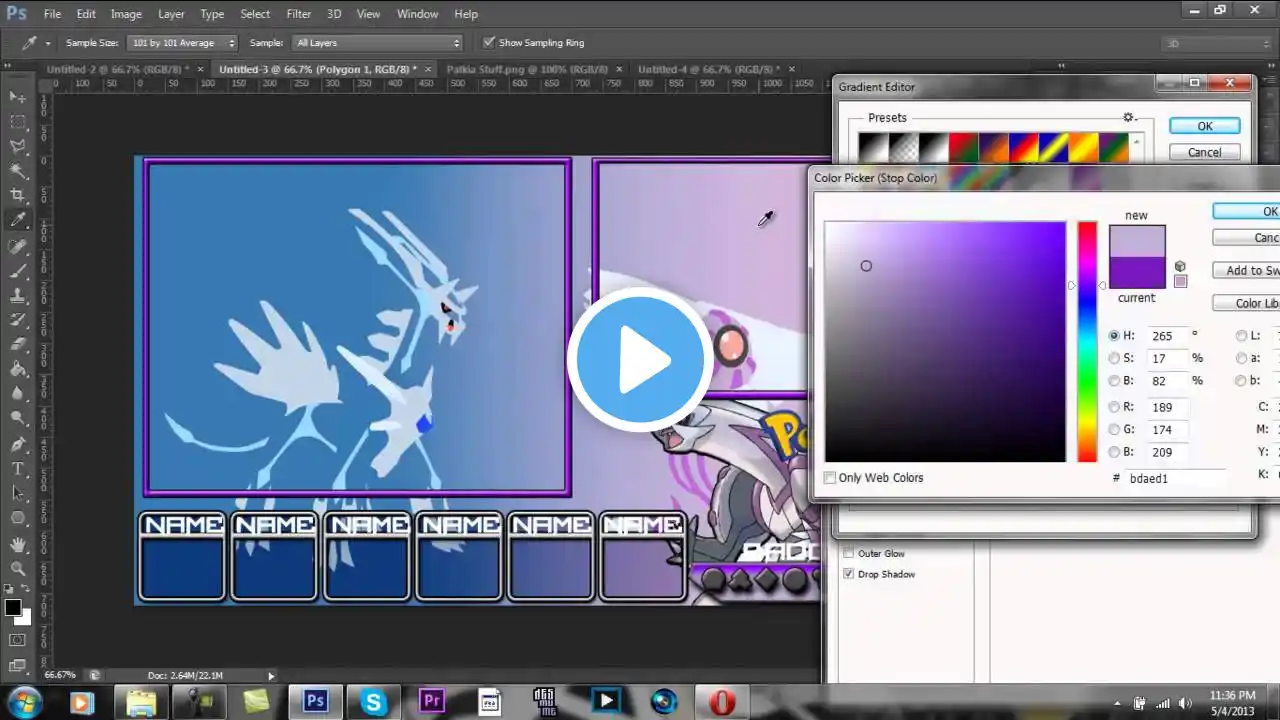The width and height of the screenshot is (1280, 720).
Task: Expand the Sample All Layers dropdown
Action: pos(378,43)
